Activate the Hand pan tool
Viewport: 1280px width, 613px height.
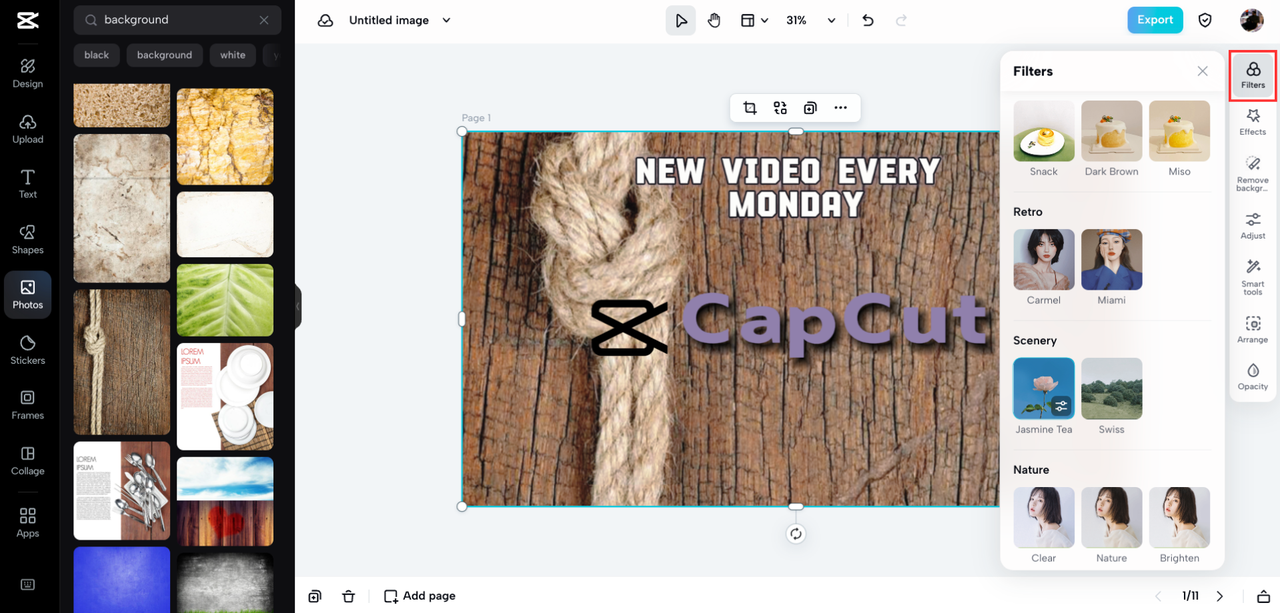coord(714,20)
